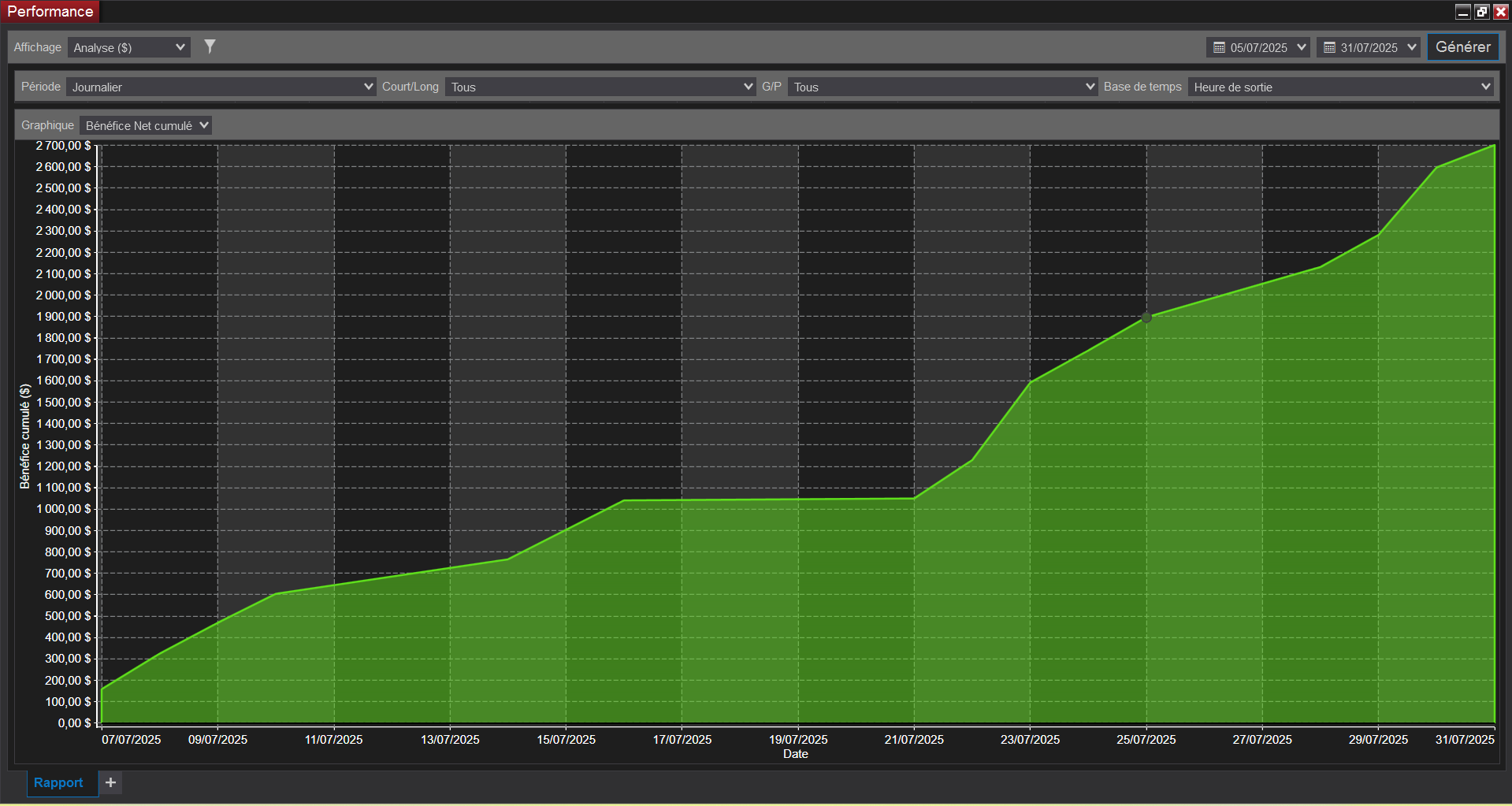1512x806 pixels.
Task: Click the end date calendar icon
Action: tap(1329, 48)
